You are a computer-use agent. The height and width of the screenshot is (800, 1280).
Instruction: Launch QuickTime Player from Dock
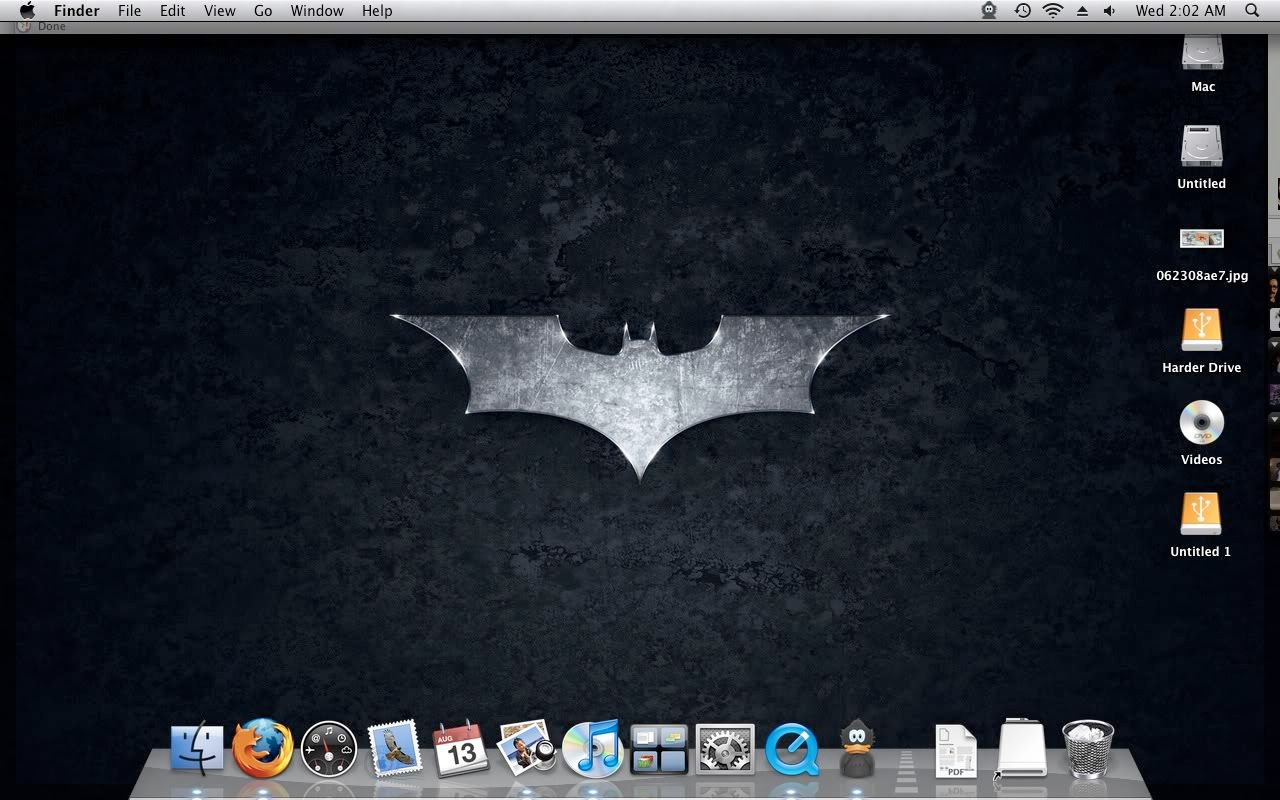click(x=791, y=749)
